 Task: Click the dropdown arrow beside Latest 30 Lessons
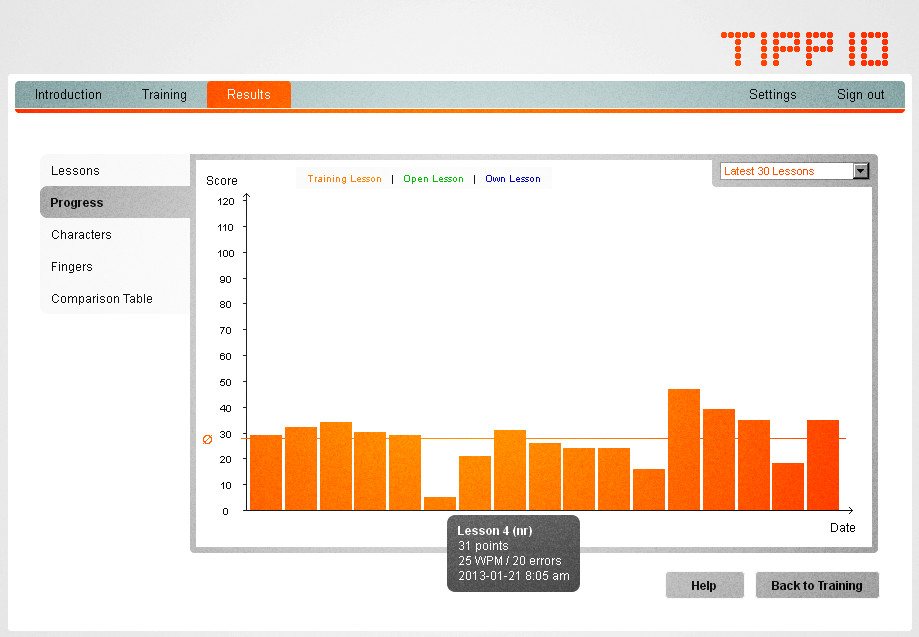tap(860, 171)
